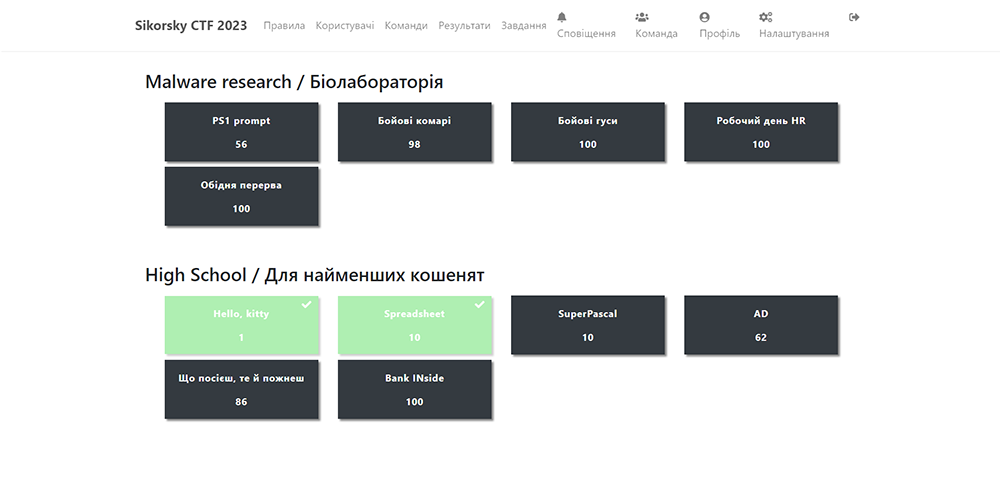Open the Bank INside challenge
Screen dimensions: 1000x488
tap(414, 389)
